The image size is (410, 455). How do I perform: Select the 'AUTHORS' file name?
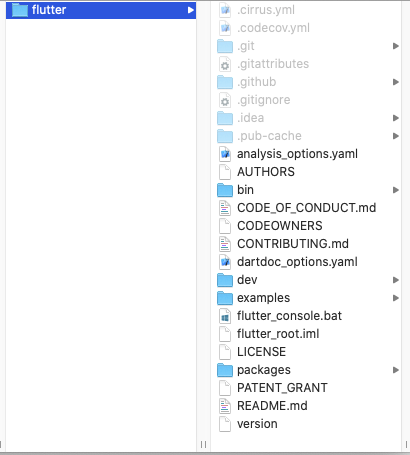[266, 172]
